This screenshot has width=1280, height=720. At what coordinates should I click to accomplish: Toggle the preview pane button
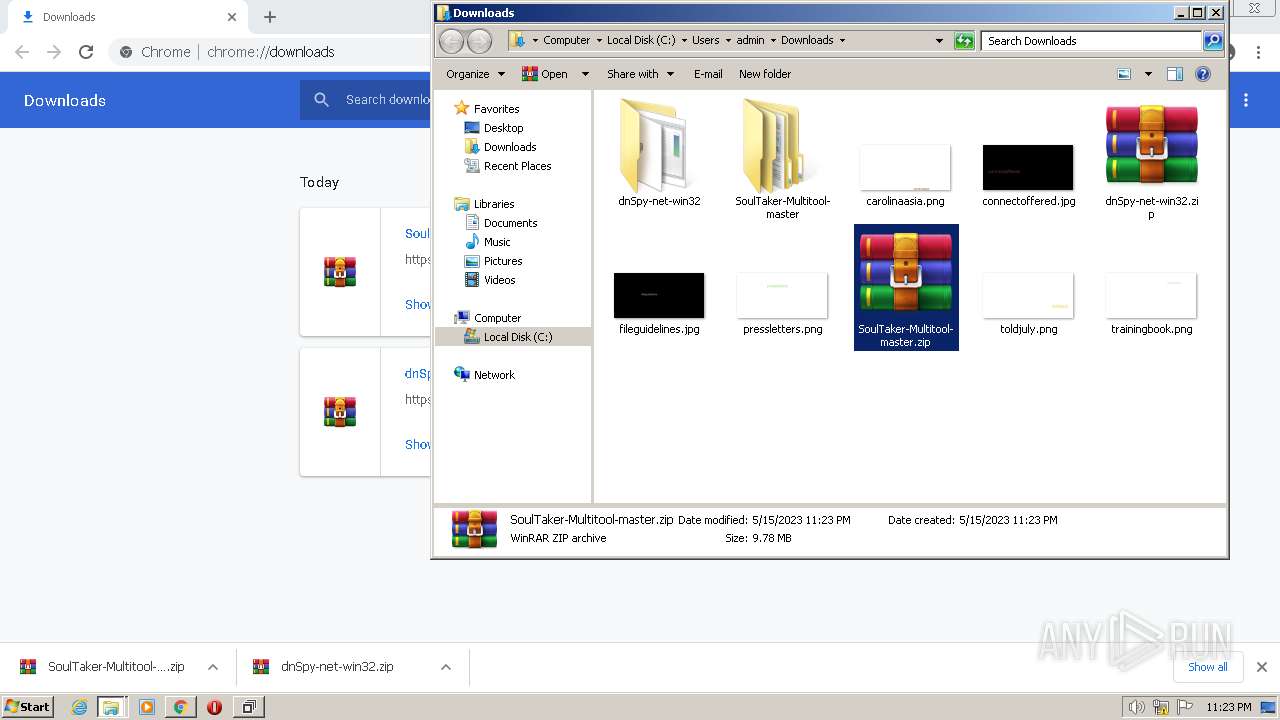tap(1175, 74)
